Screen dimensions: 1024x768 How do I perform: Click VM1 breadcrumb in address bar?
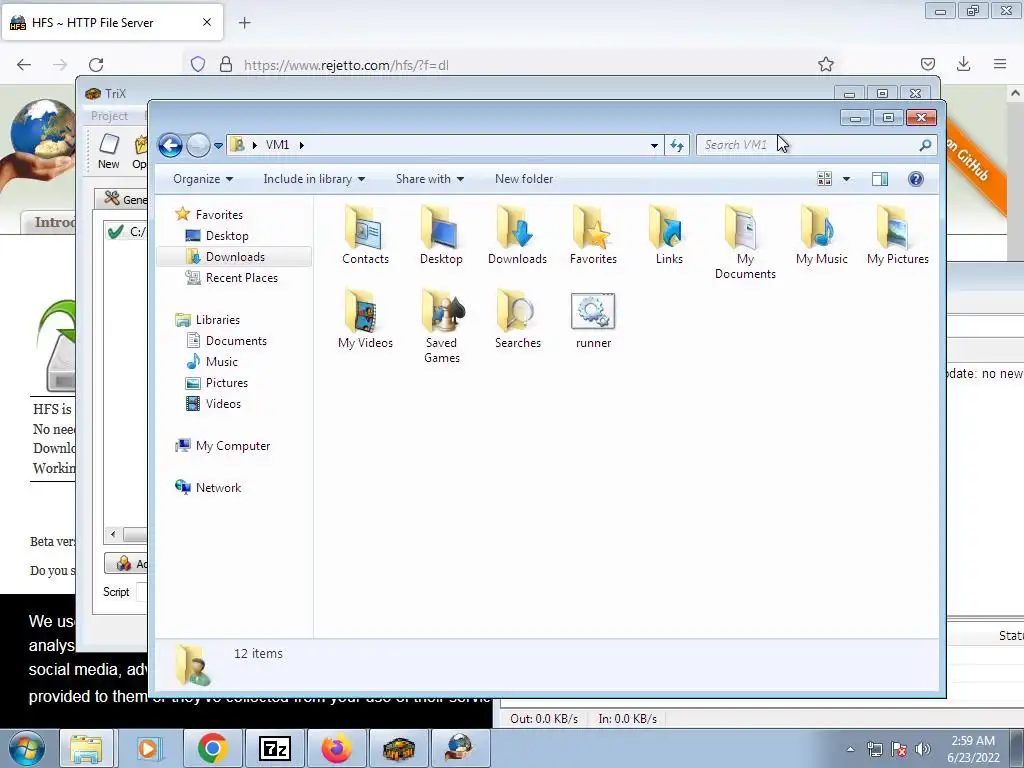[278, 145]
